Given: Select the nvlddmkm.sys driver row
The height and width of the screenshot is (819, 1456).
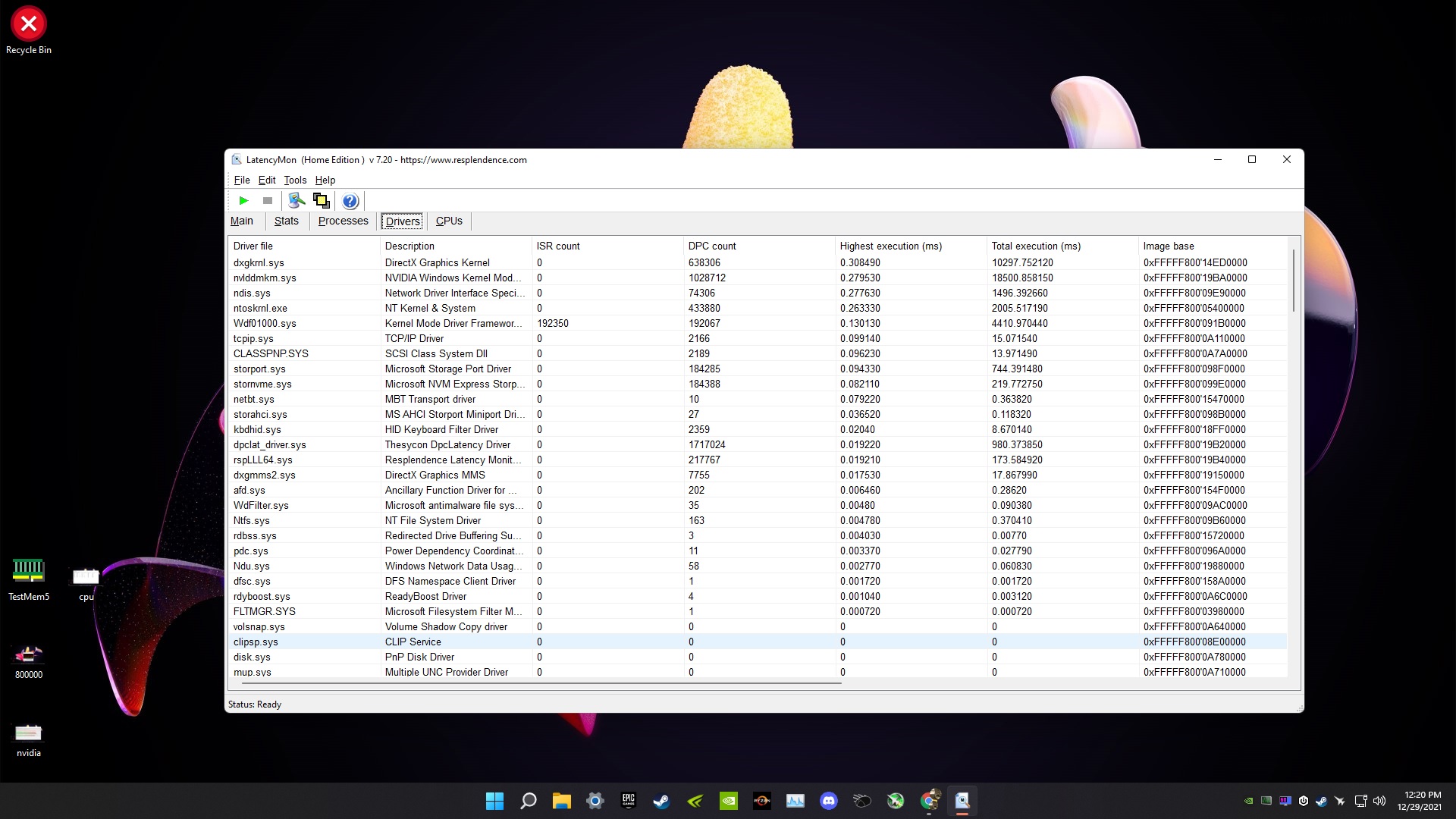Looking at the screenshot, I should click(265, 278).
